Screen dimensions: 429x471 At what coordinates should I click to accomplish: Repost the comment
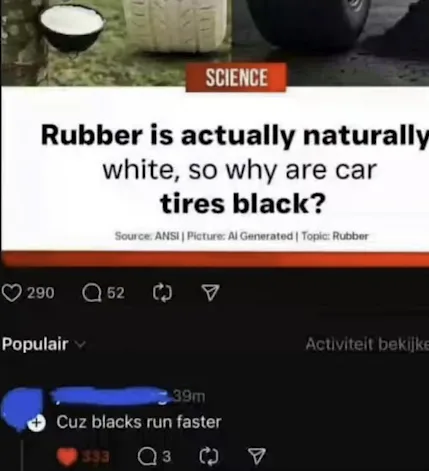[209, 457]
